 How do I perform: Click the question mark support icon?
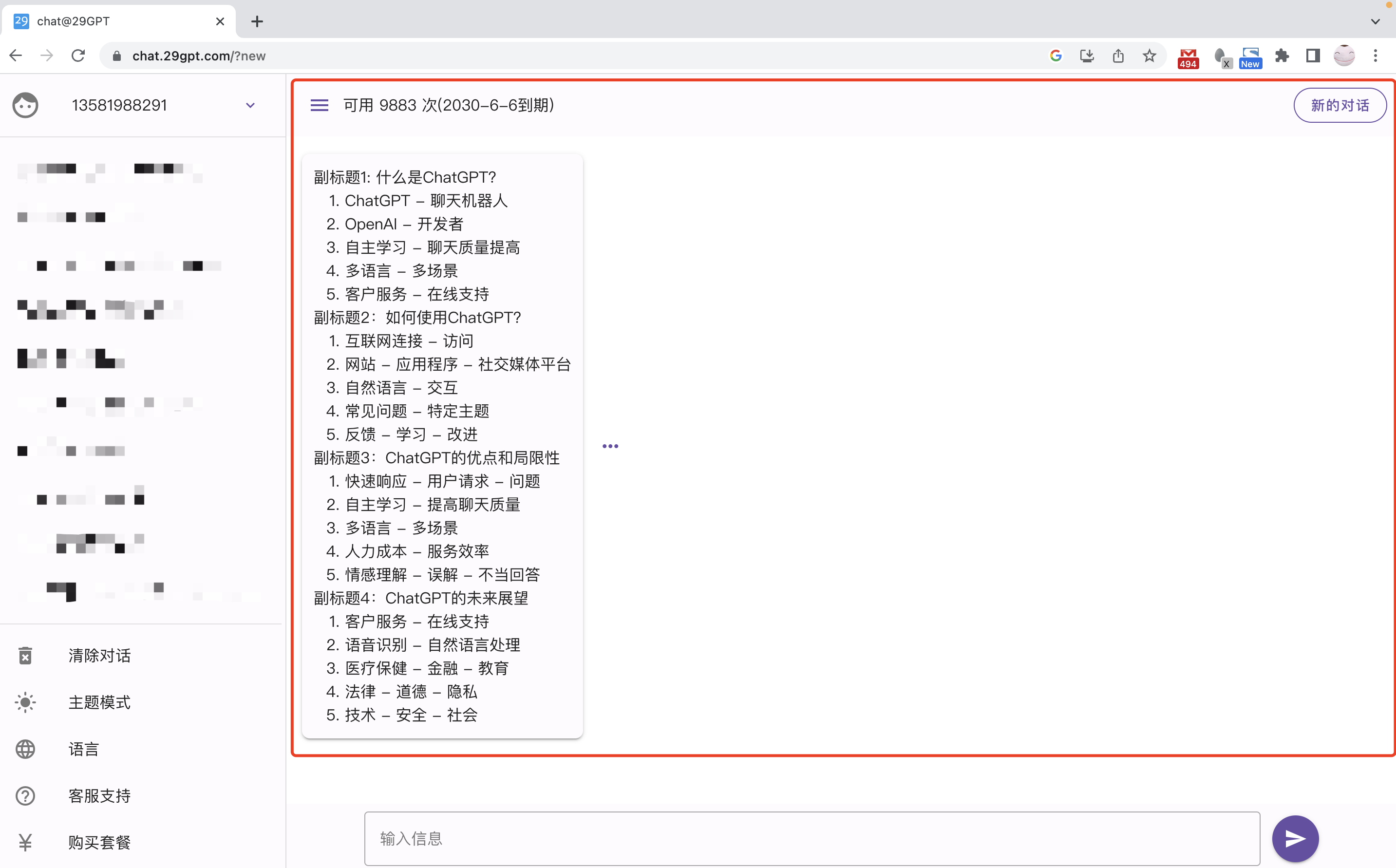coord(25,796)
